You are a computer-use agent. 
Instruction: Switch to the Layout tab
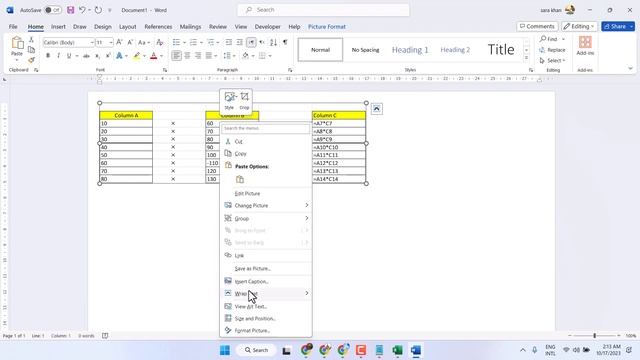[127, 27]
